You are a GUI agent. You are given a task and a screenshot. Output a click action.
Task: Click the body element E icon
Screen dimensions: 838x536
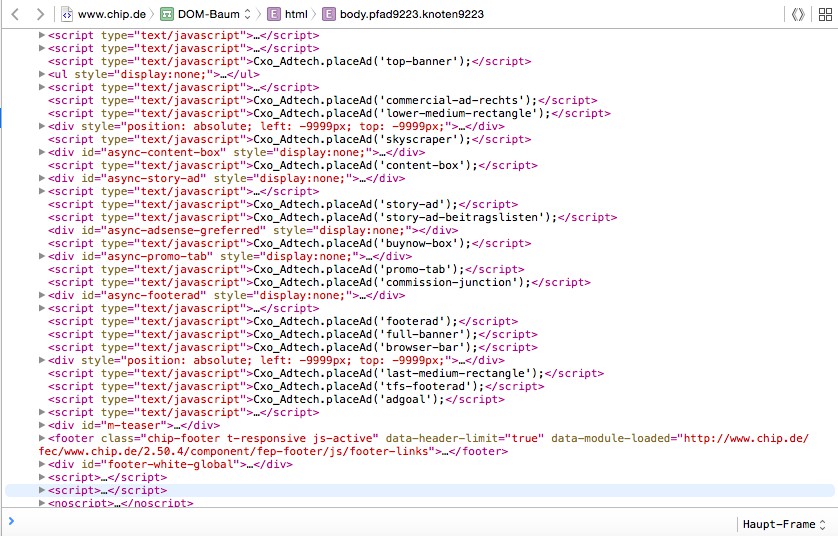click(x=329, y=14)
